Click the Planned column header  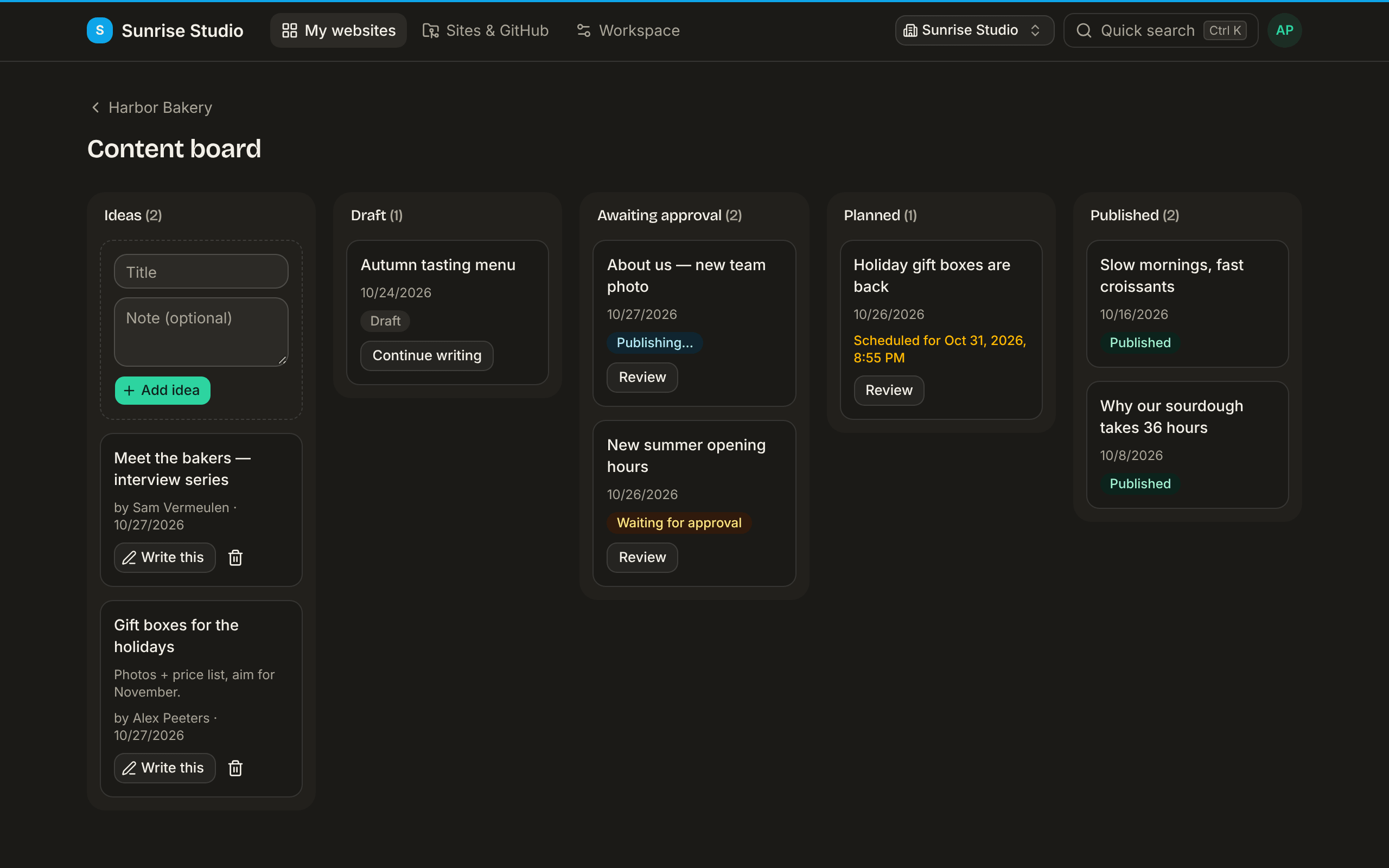point(880,215)
